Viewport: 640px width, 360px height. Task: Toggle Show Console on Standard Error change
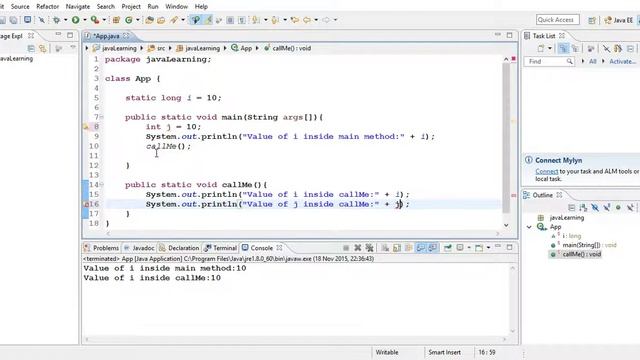[x=433, y=248]
